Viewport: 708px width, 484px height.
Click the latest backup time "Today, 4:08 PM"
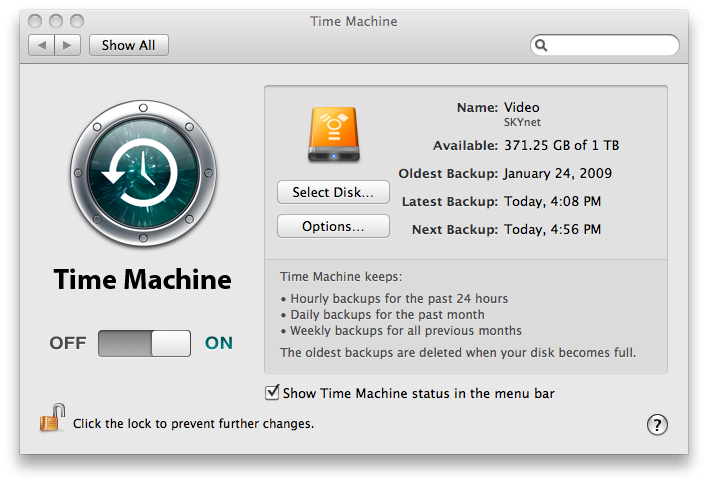point(553,201)
